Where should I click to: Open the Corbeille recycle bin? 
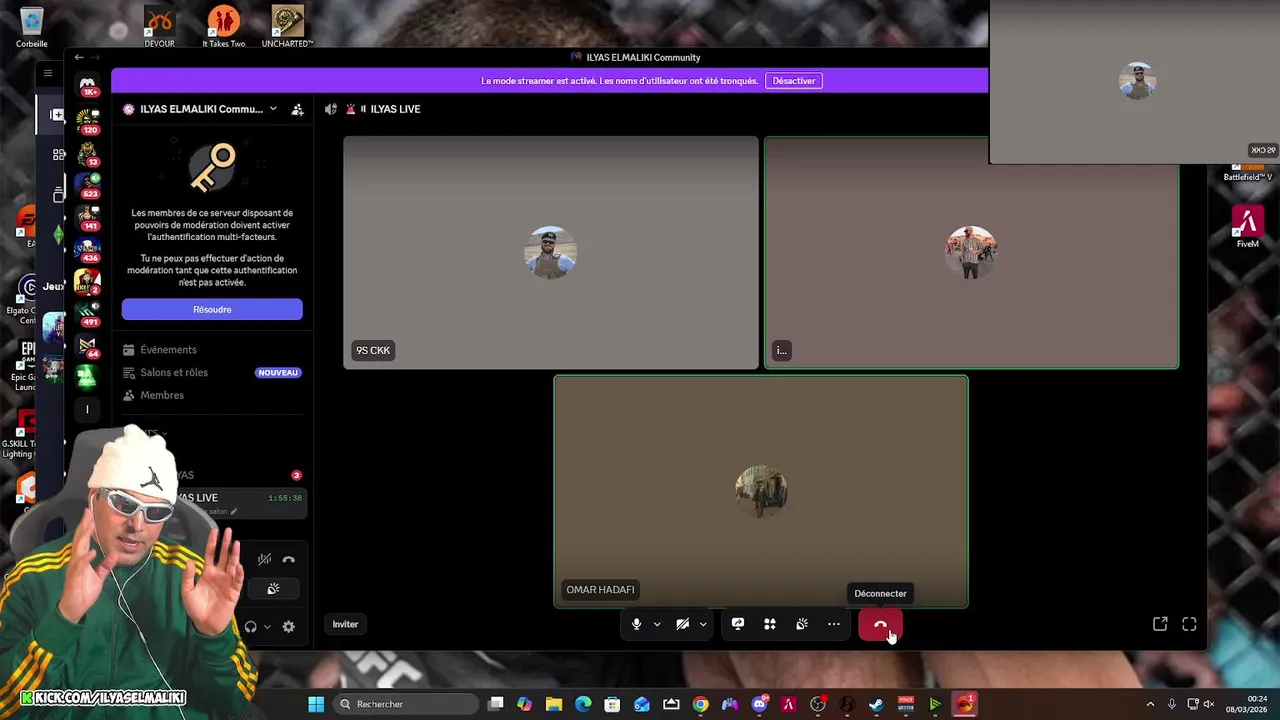pyautogui.click(x=31, y=27)
